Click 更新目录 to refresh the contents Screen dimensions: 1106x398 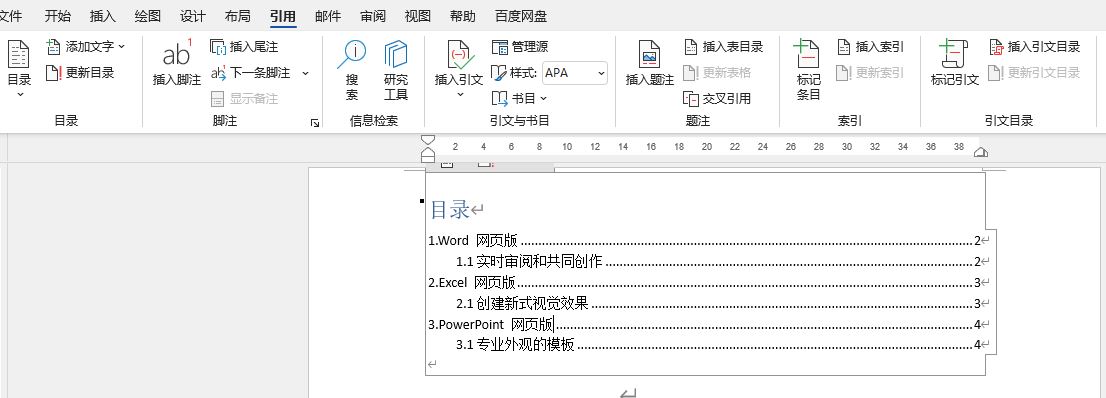click(80, 73)
